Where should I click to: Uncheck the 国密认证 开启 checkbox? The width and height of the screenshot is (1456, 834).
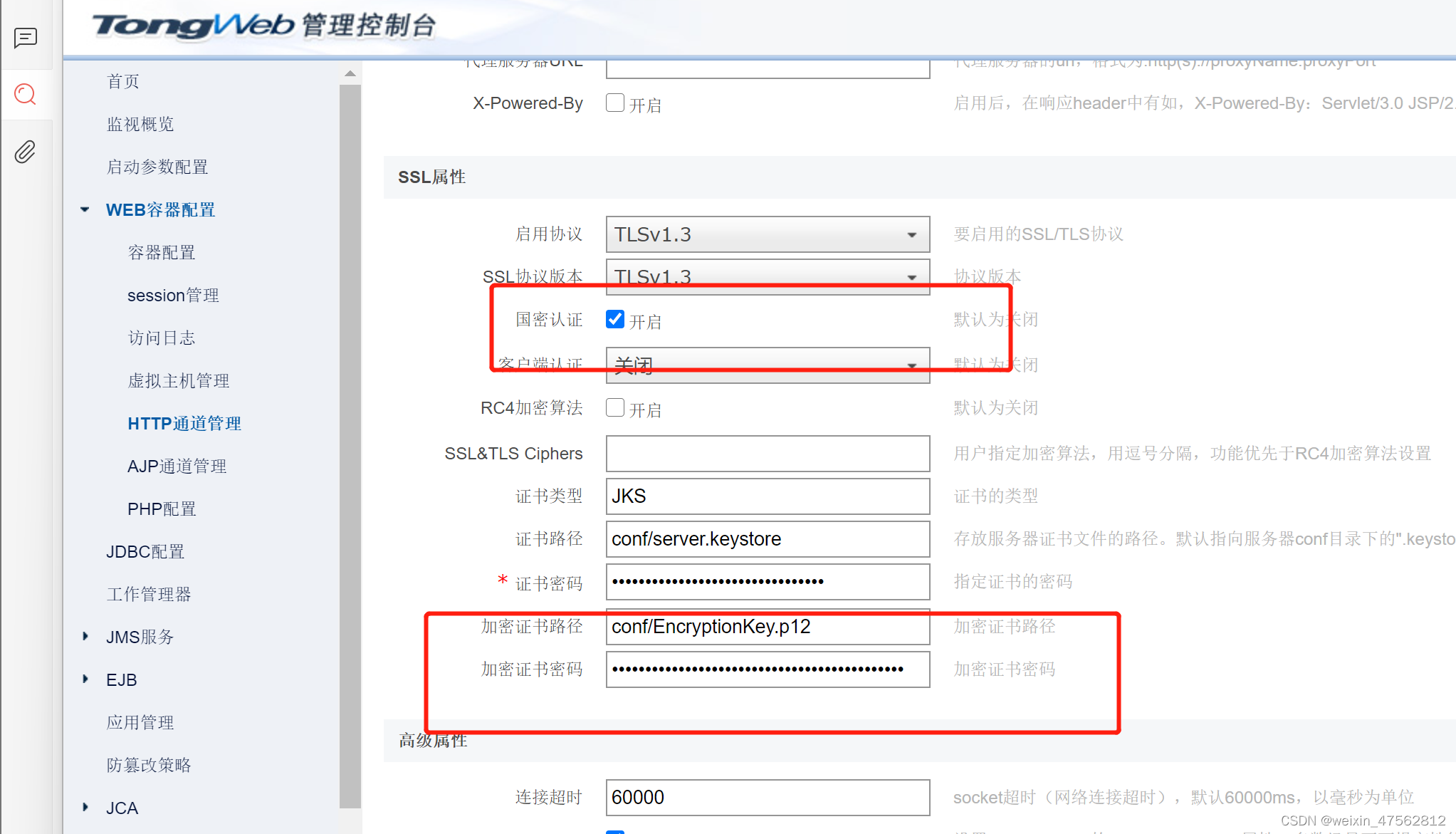pos(615,319)
